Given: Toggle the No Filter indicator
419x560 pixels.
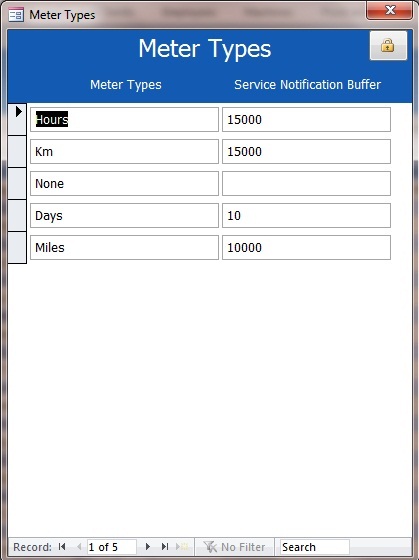Looking at the screenshot, I should coord(234,547).
